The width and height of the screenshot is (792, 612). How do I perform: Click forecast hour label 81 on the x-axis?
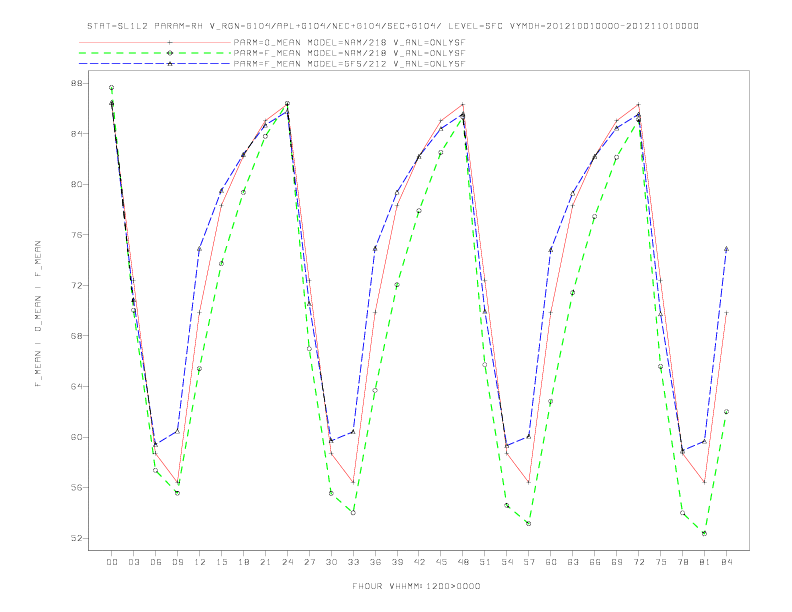(705, 562)
